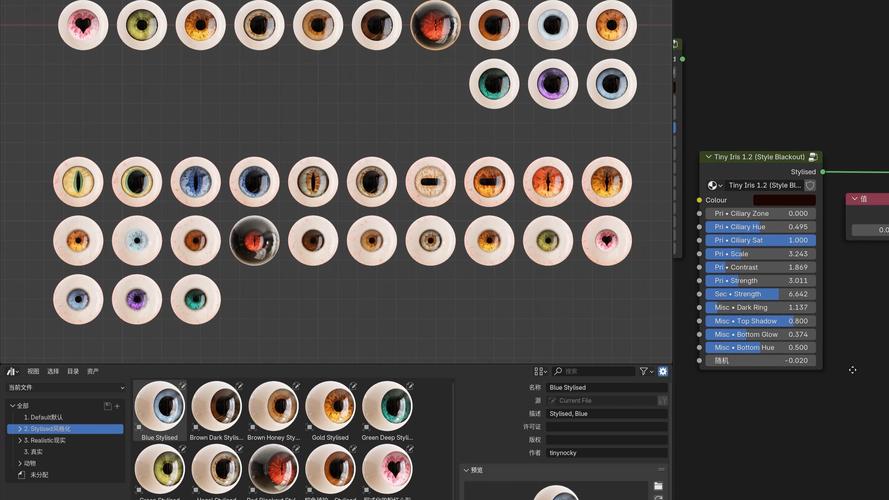Open the 视图 menu in asset browser
Image resolution: width=889 pixels, height=500 pixels.
[x=33, y=371]
